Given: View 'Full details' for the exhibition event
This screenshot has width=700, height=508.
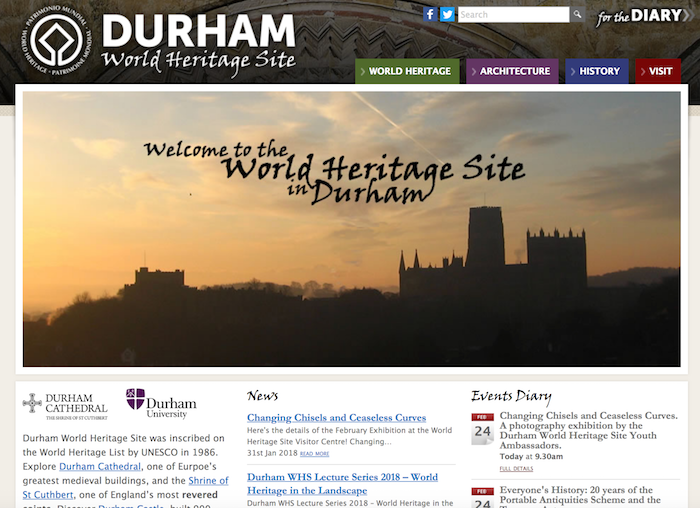Looking at the screenshot, I should click(x=516, y=468).
